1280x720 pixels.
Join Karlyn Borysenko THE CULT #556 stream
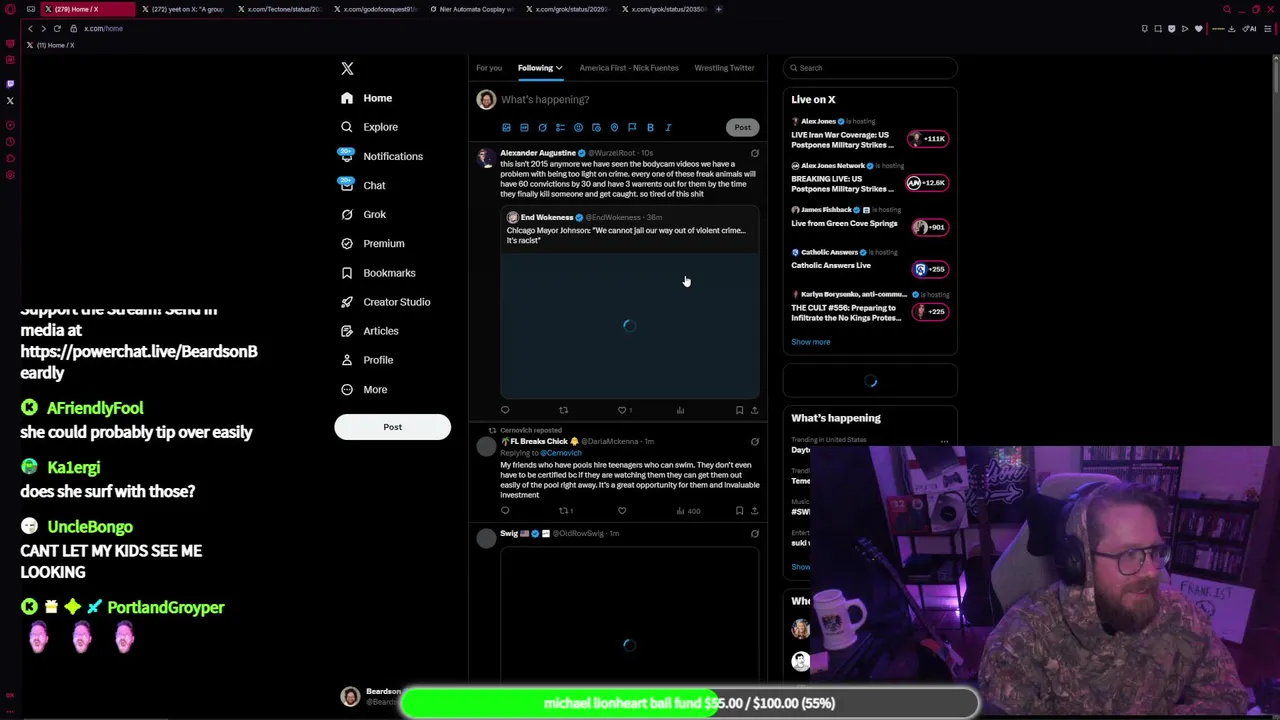click(869, 308)
